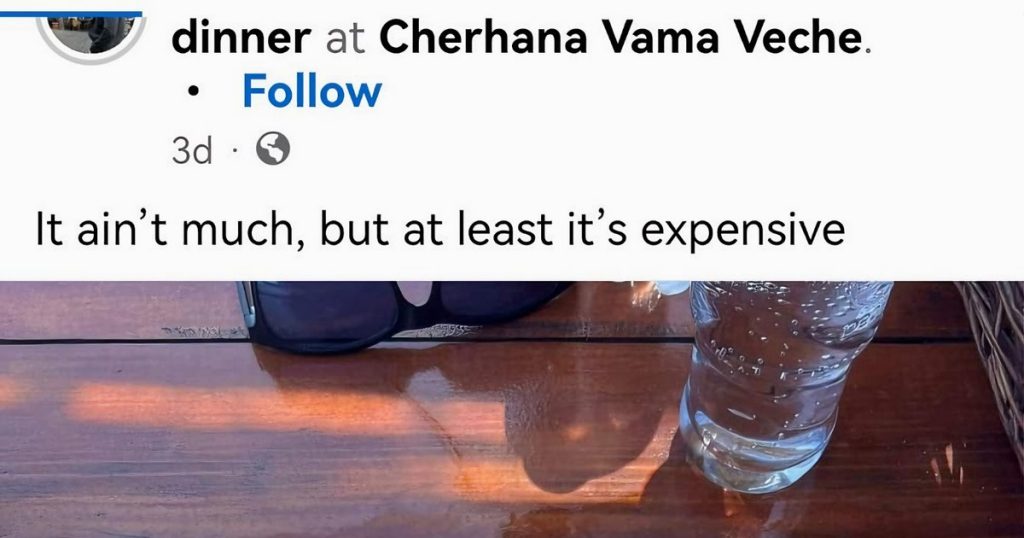Image resolution: width=1024 pixels, height=538 pixels.
Task: Click the dark seam between table planks
Action: (x=120, y=341)
